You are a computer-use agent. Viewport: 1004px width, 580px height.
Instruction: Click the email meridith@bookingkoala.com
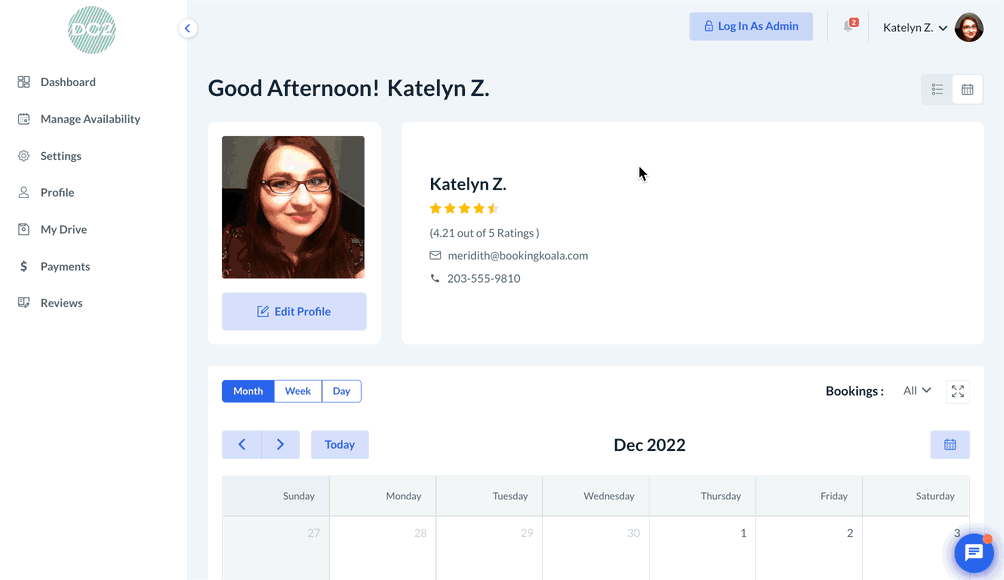point(517,255)
